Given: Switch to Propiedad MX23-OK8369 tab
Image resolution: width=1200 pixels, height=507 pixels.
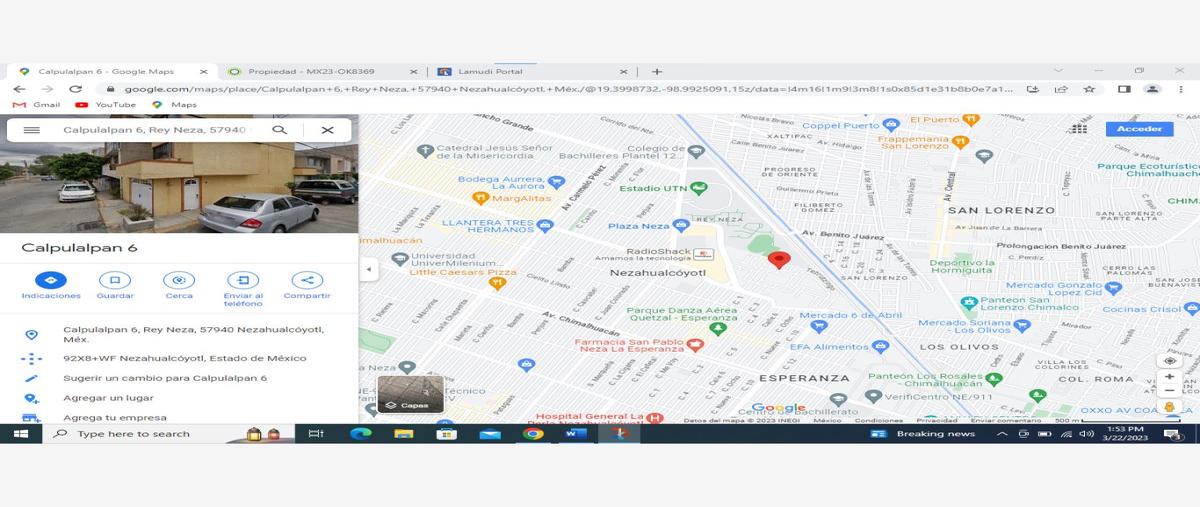Looking at the screenshot, I should pyautogui.click(x=321, y=72).
